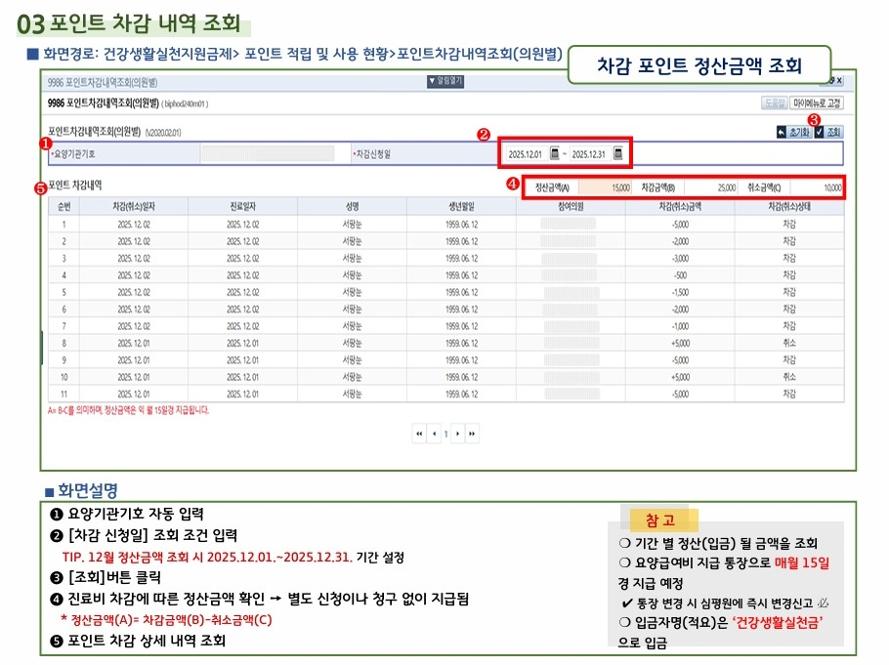Screen dimensions: 889x665
Task: Sort by the 차감(취소)일자 column header
Action: 132,206
